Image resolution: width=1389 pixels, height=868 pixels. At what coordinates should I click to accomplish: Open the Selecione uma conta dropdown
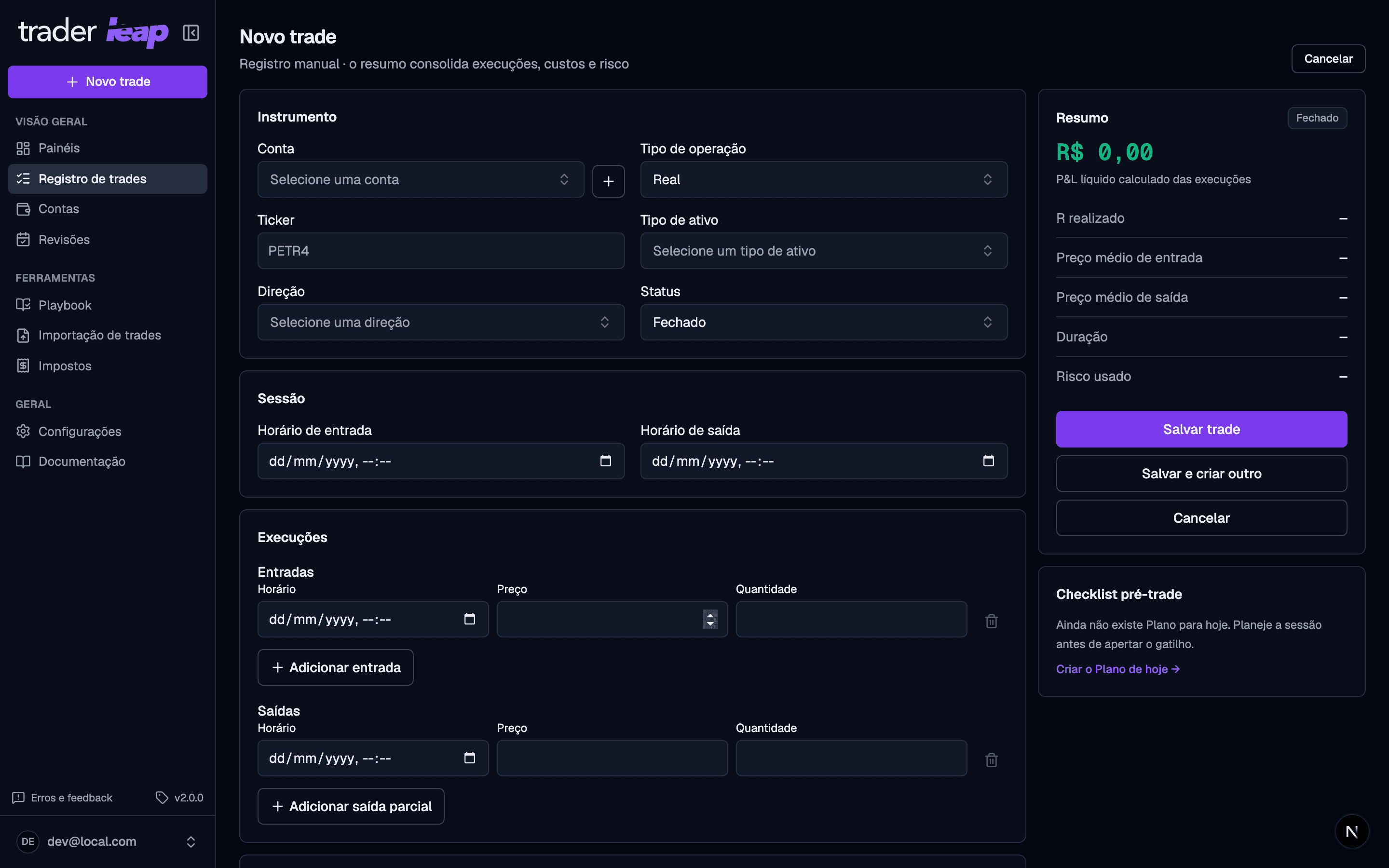(x=421, y=180)
